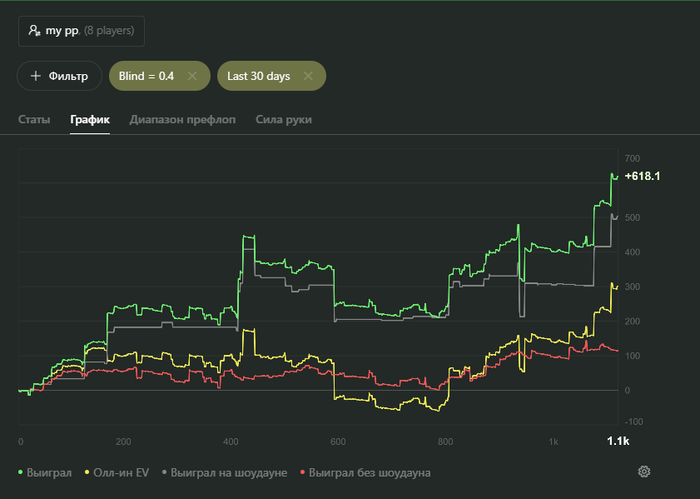Viewport: 700px width, 499px height.
Task: Click the +618.1 total value label
Action: tap(642, 176)
